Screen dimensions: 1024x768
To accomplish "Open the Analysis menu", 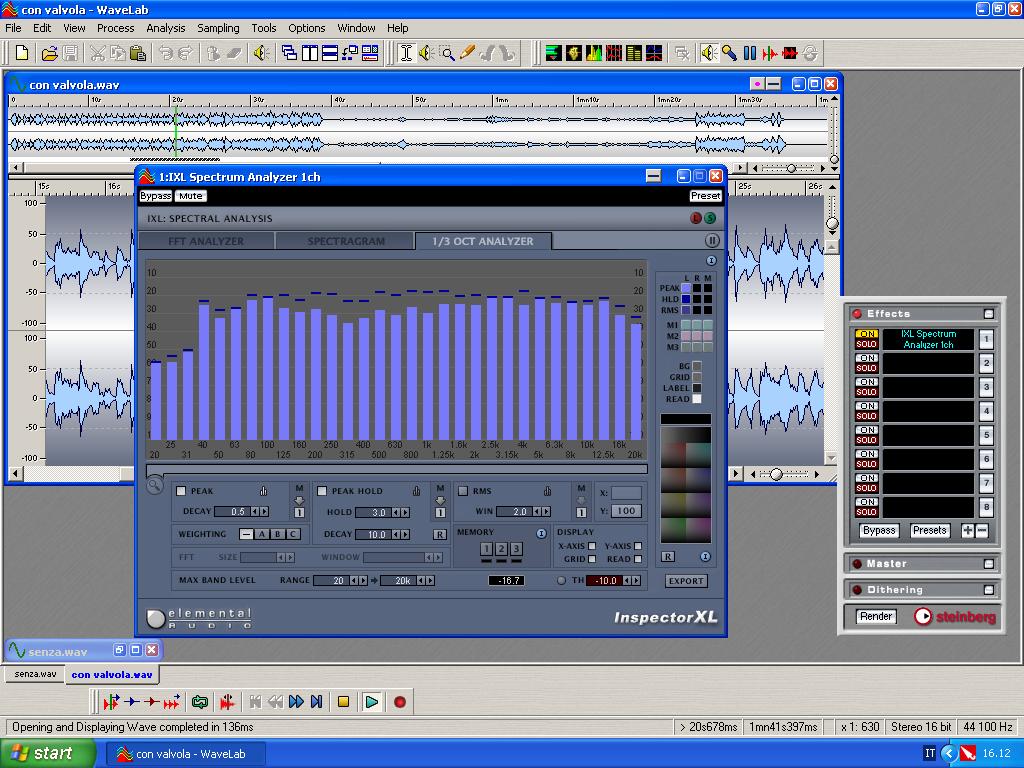I will click(165, 28).
